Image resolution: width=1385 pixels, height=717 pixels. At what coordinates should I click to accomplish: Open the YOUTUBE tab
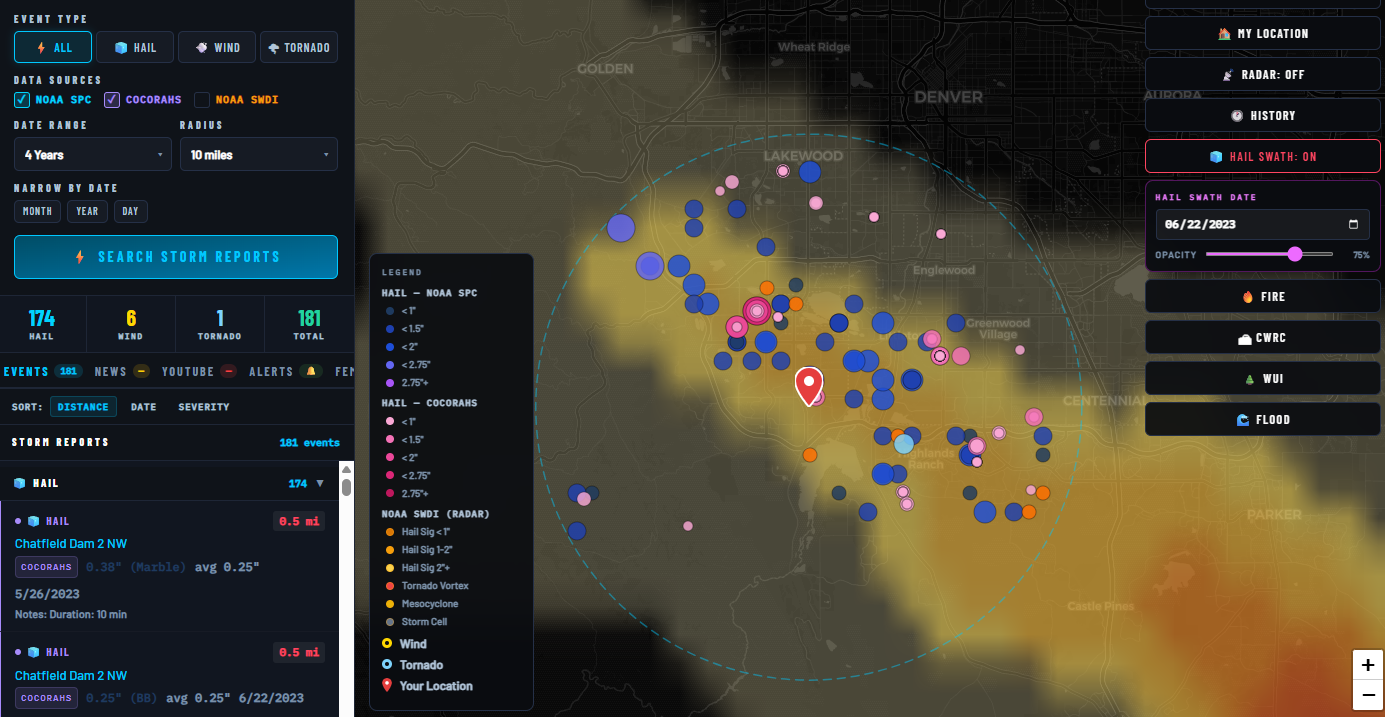pos(199,371)
